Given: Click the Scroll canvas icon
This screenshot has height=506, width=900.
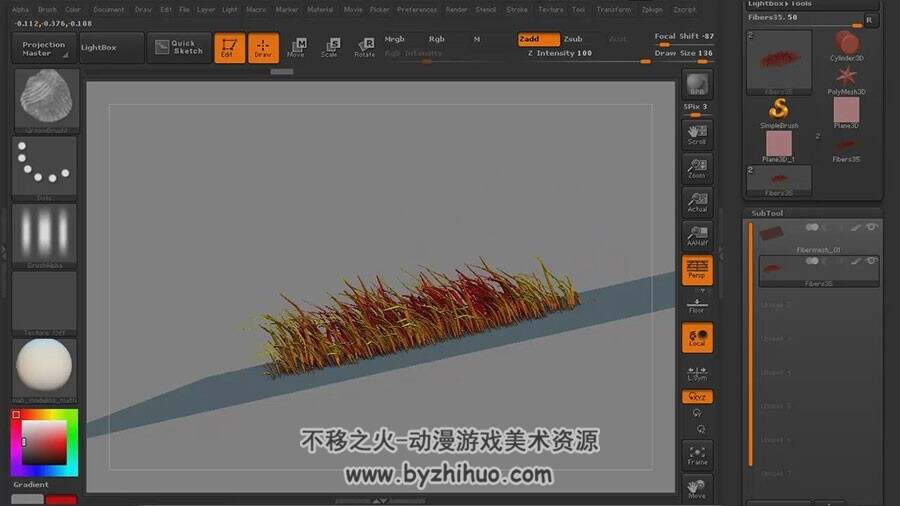Looking at the screenshot, I should point(697,135).
